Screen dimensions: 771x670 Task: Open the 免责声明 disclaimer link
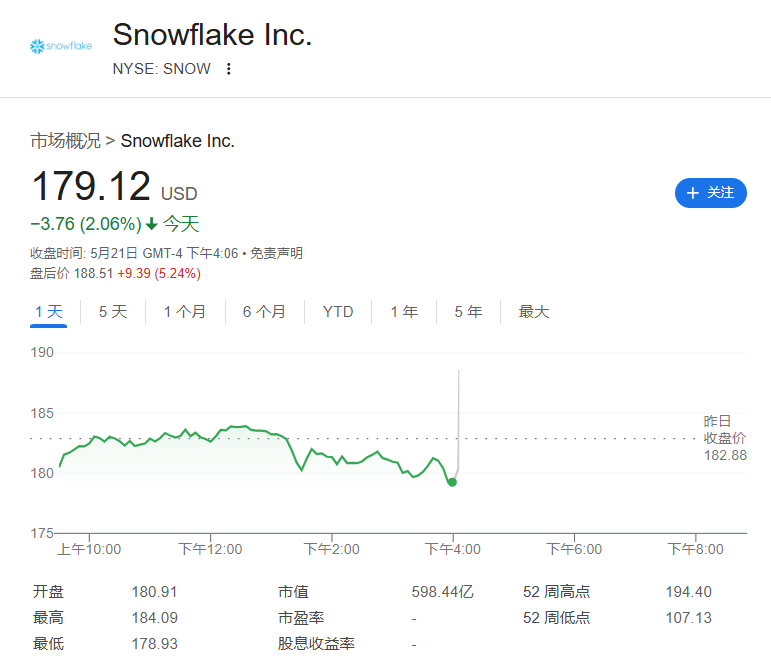(276, 254)
